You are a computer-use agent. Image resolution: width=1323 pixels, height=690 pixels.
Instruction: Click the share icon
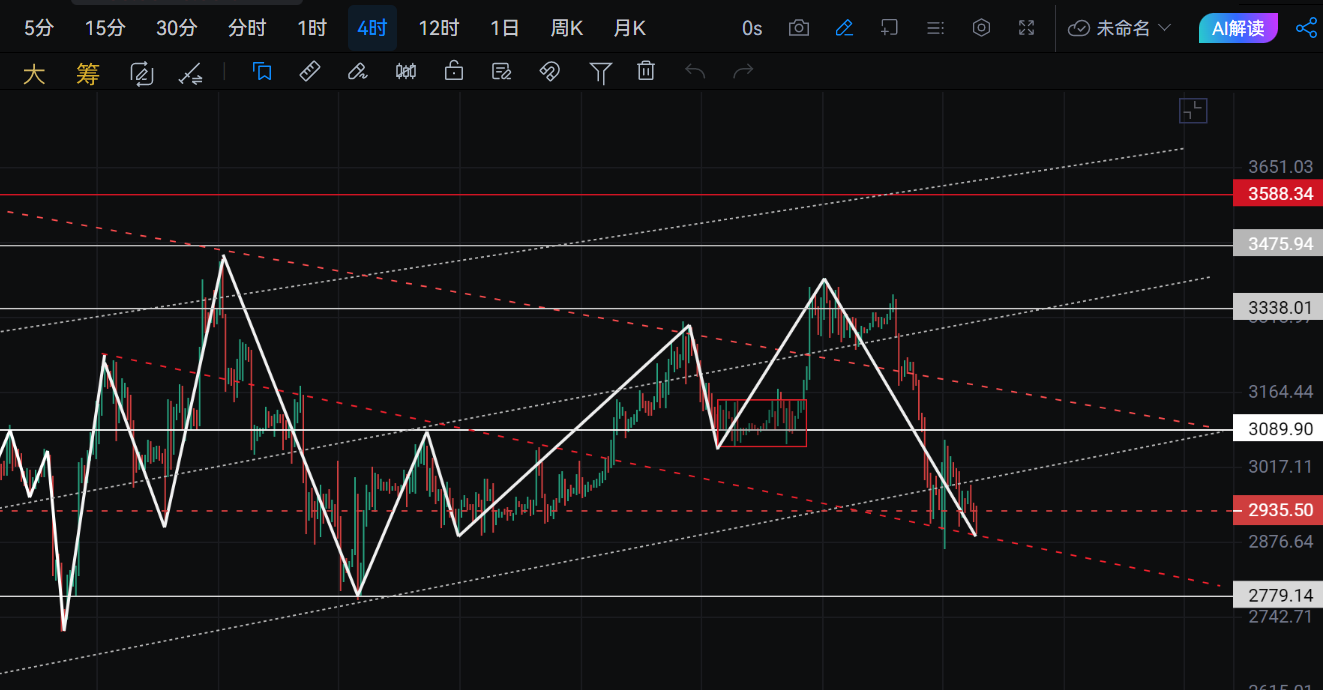point(1305,28)
